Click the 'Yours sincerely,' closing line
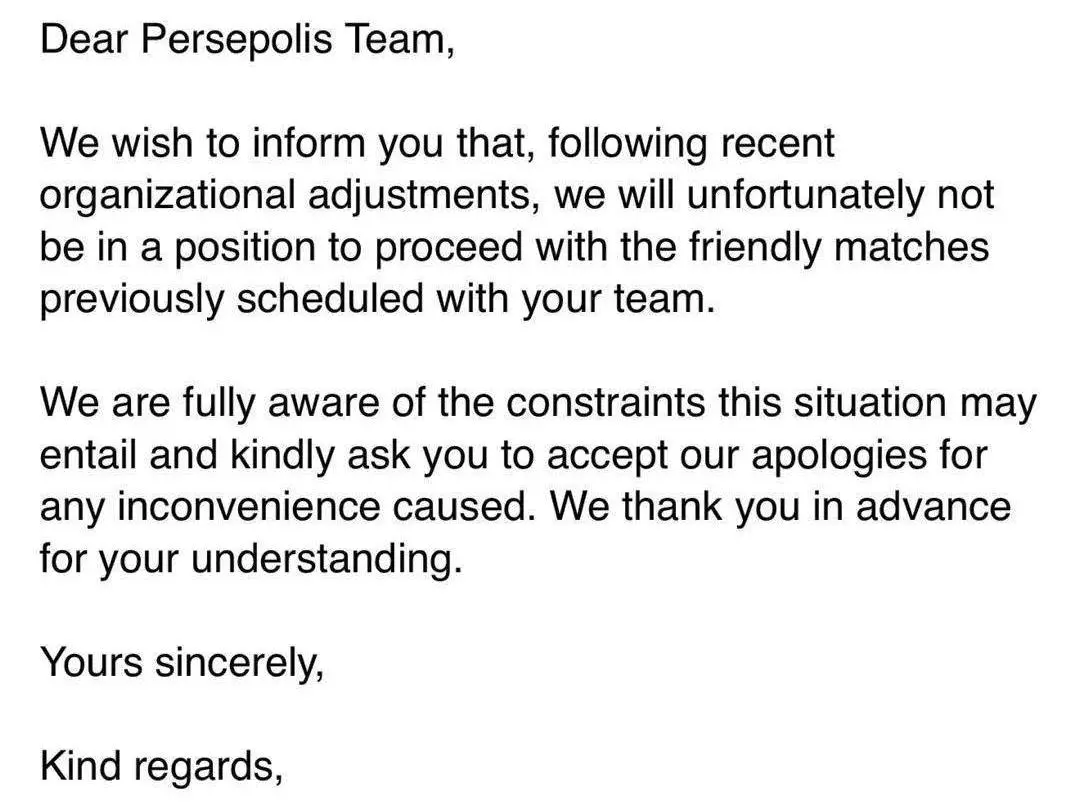1080x810 pixels. [x=182, y=662]
